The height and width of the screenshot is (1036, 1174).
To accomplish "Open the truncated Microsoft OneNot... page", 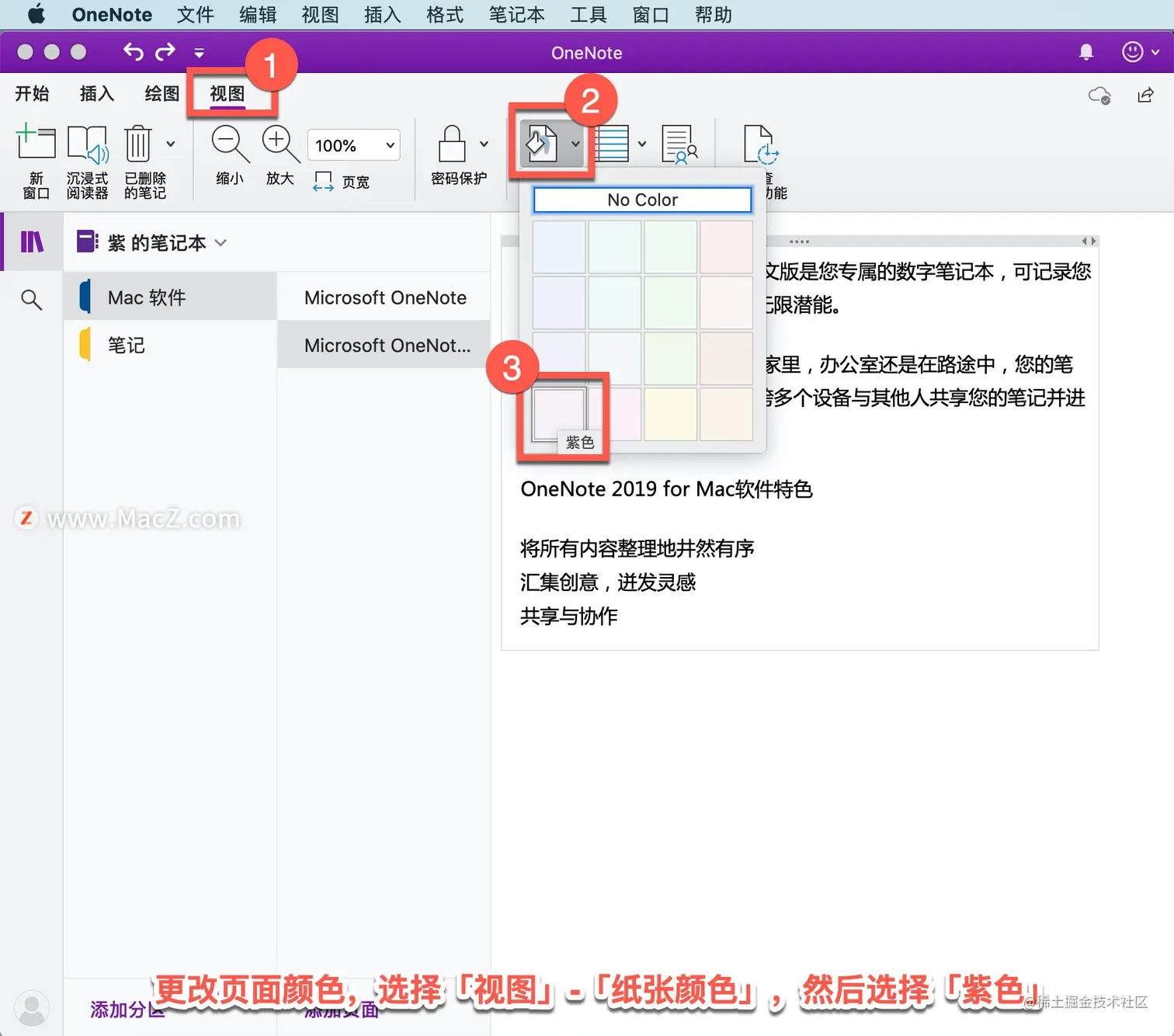I will [x=384, y=344].
